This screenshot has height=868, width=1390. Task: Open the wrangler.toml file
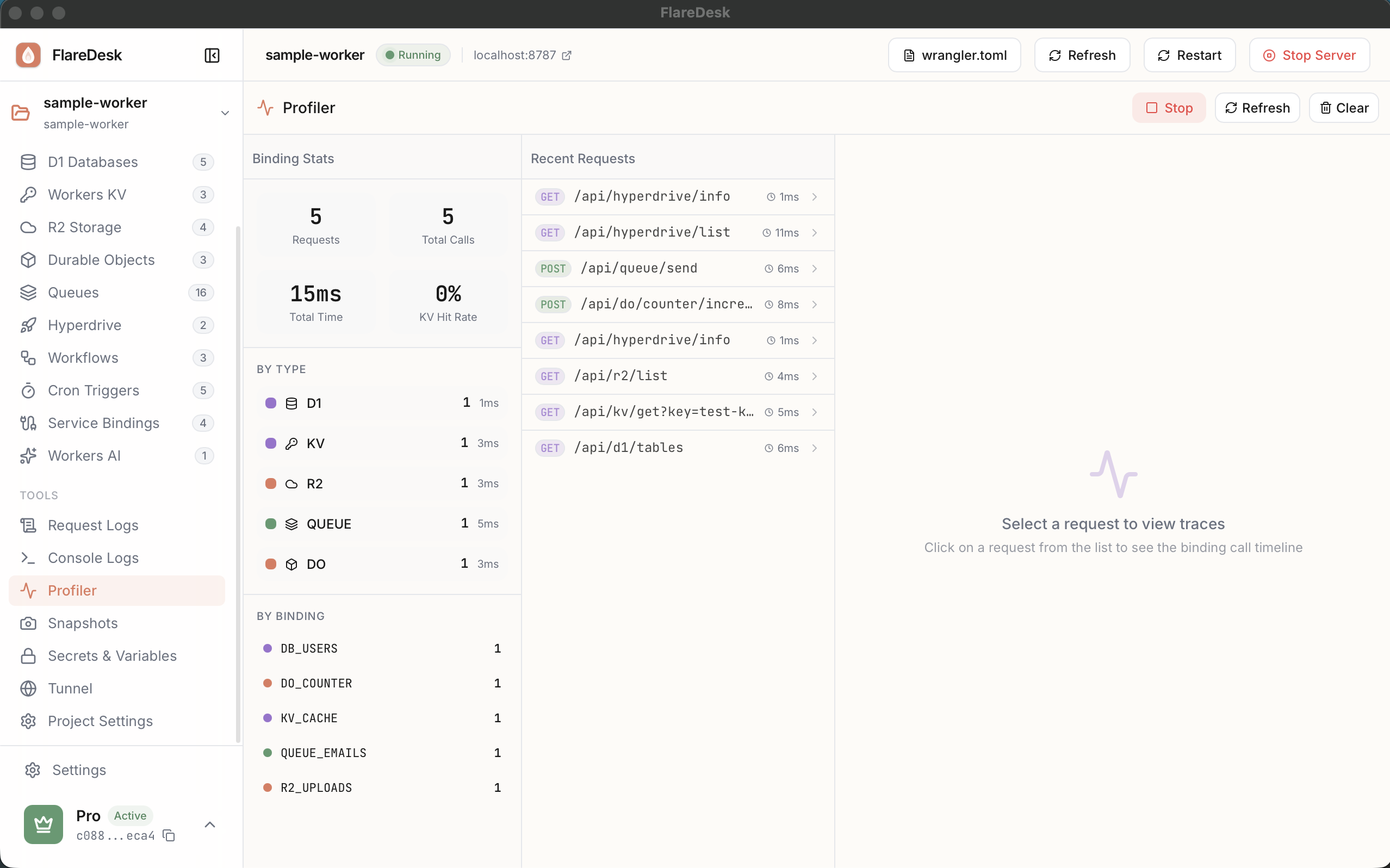point(954,54)
